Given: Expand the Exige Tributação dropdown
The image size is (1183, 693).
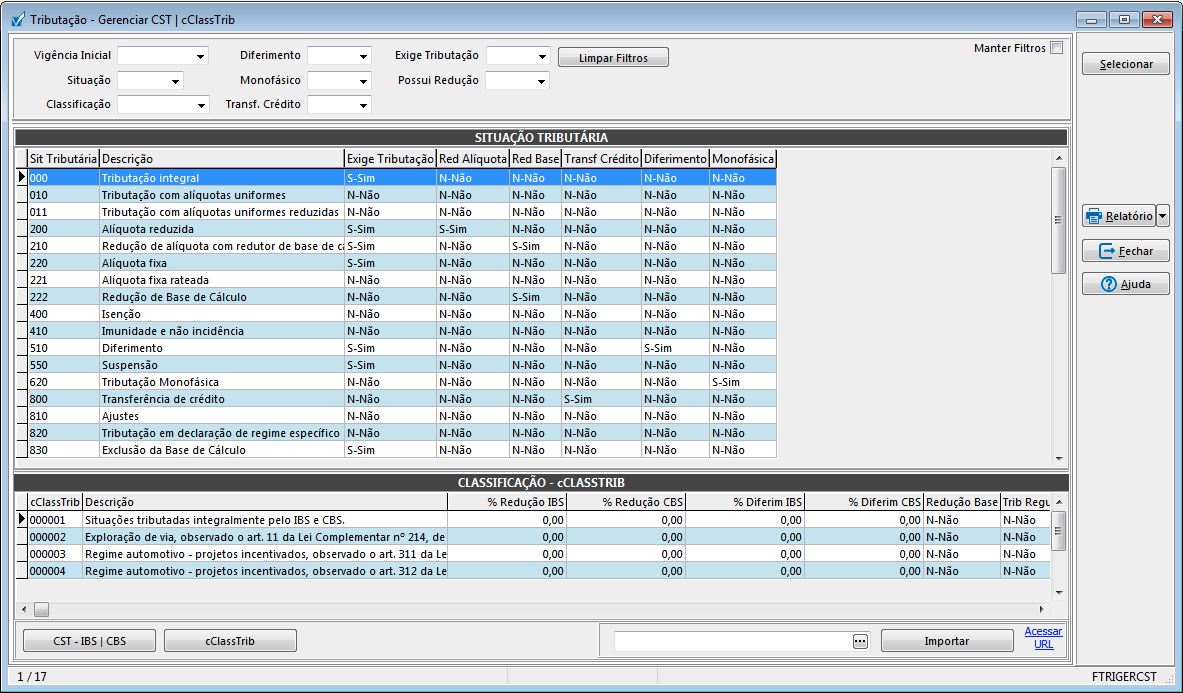Looking at the screenshot, I should click(541, 57).
